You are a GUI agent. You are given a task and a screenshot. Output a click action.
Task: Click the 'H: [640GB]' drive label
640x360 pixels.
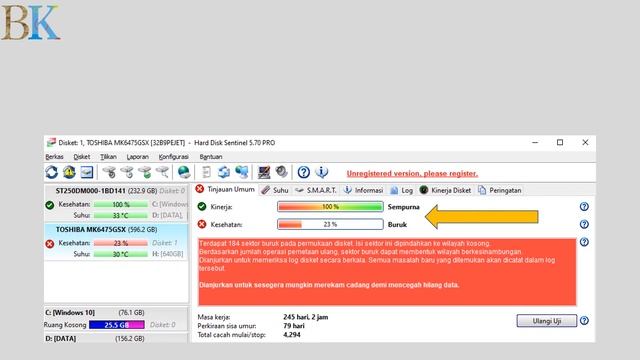click(x=167, y=254)
